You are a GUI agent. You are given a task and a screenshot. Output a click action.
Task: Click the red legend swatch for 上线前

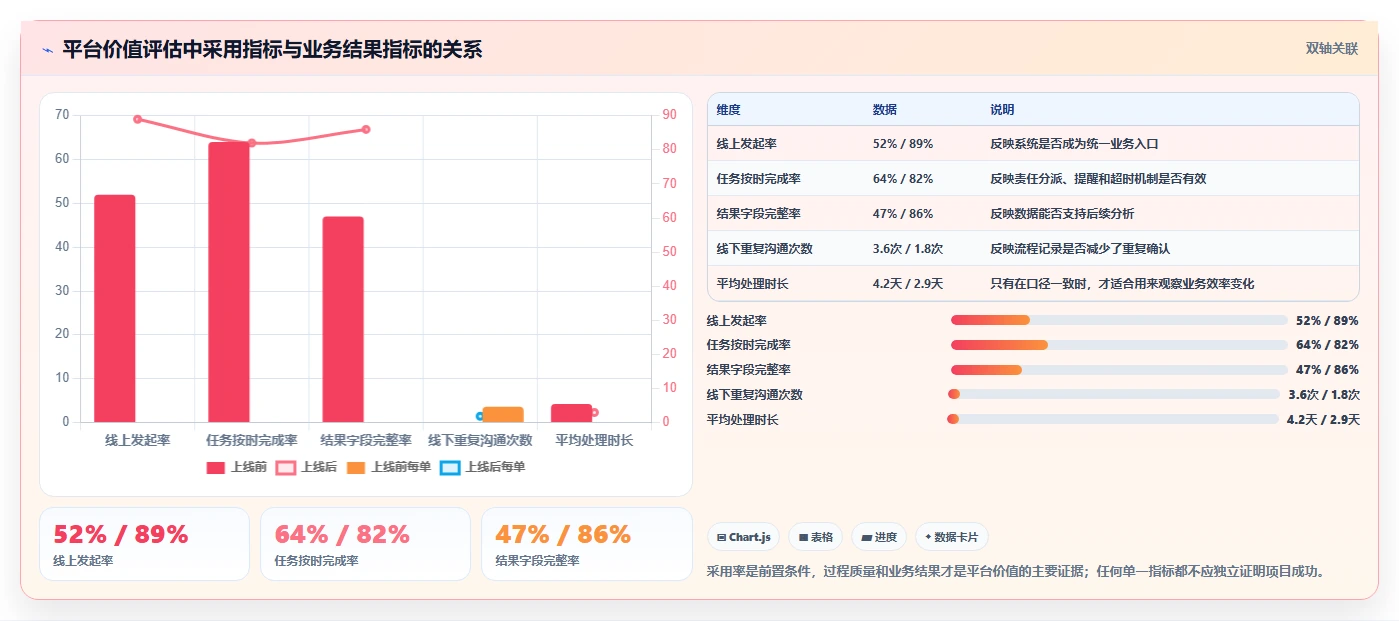tap(216, 467)
